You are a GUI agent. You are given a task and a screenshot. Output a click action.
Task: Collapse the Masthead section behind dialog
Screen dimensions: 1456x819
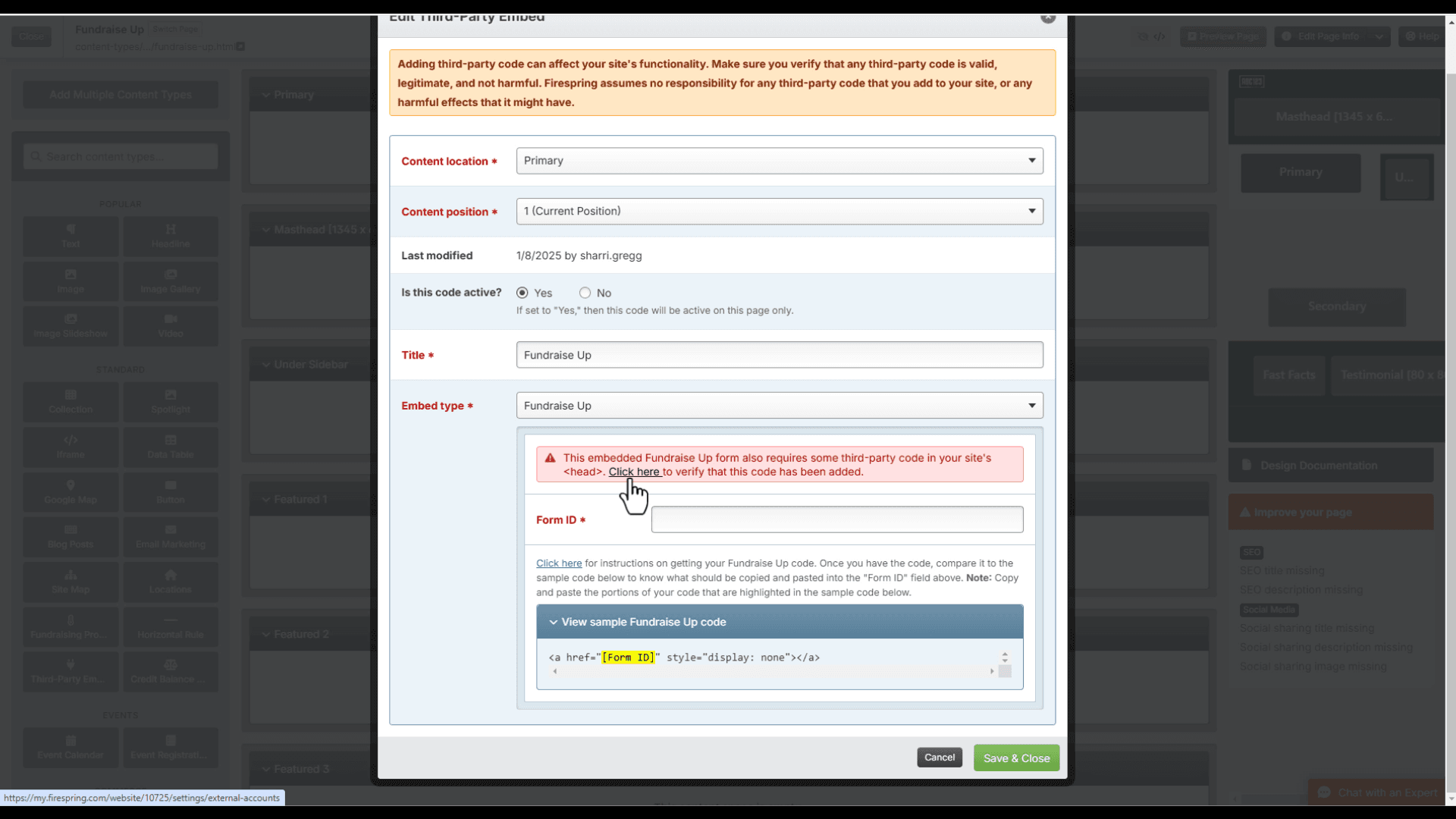266,230
